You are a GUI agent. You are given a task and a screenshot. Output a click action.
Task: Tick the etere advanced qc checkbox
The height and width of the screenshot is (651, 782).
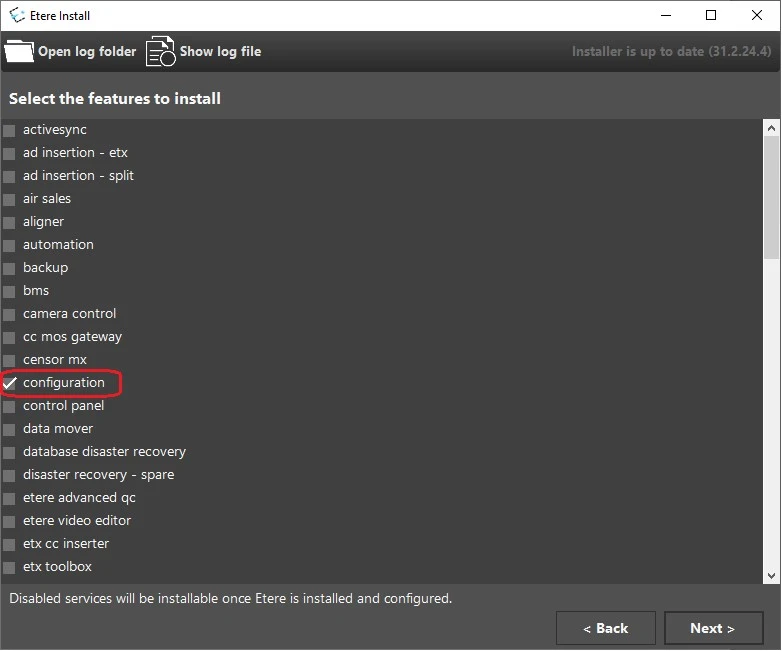[x=9, y=498]
